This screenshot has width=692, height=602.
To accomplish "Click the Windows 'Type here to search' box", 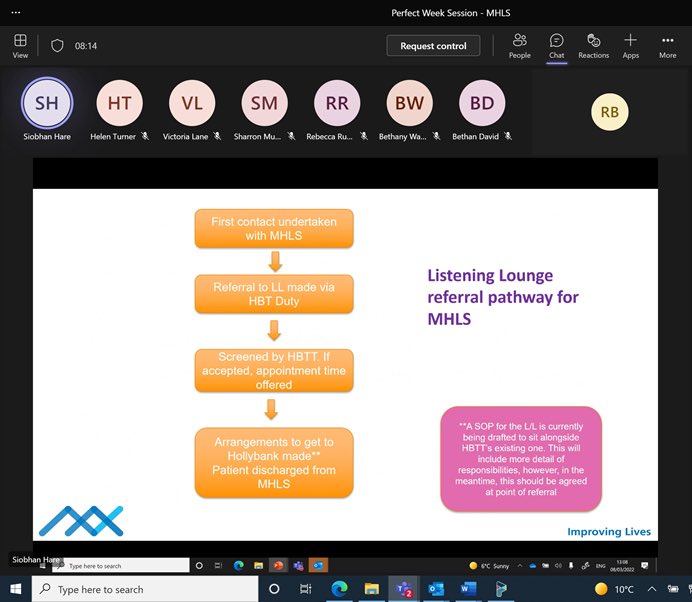I will (x=145, y=589).
